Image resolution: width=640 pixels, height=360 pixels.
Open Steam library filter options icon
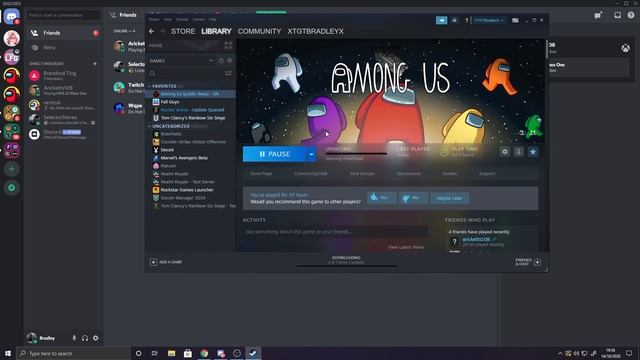click(x=228, y=73)
